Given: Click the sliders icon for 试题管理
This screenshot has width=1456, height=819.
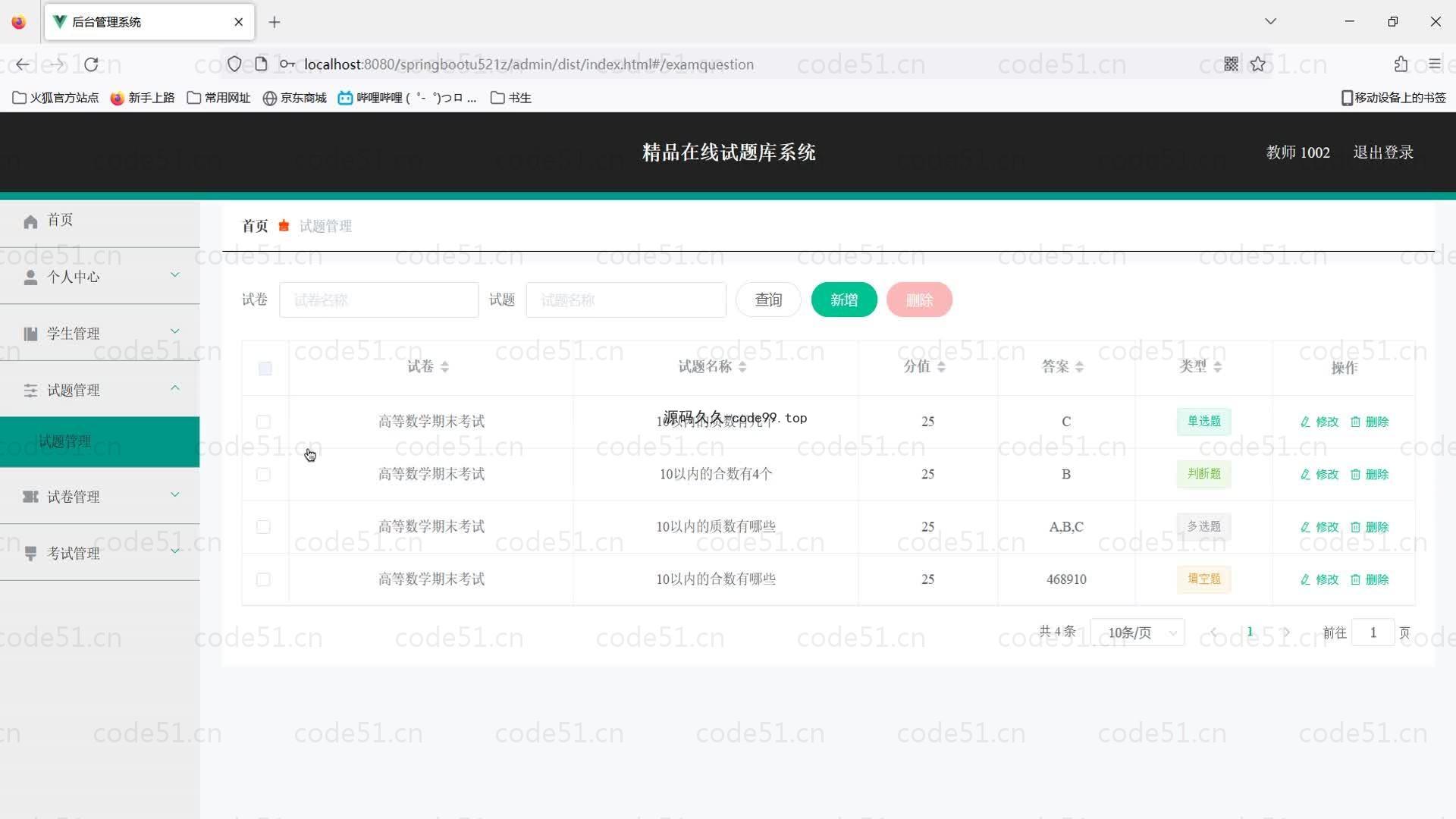Looking at the screenshot, I should point(30,391).
